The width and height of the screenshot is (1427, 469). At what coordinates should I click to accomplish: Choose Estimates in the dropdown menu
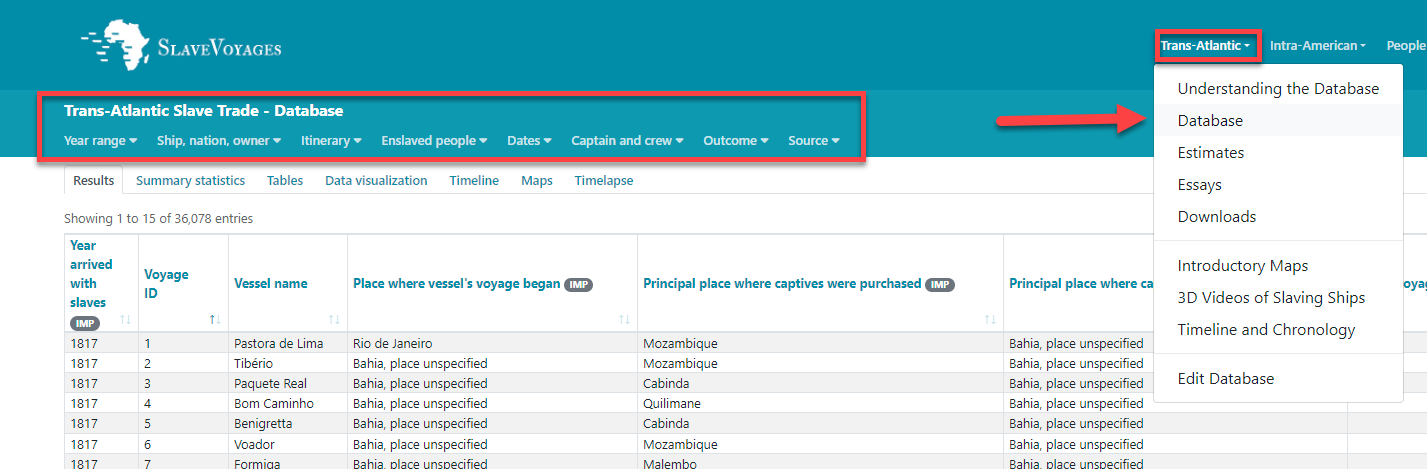(1211, 153)
